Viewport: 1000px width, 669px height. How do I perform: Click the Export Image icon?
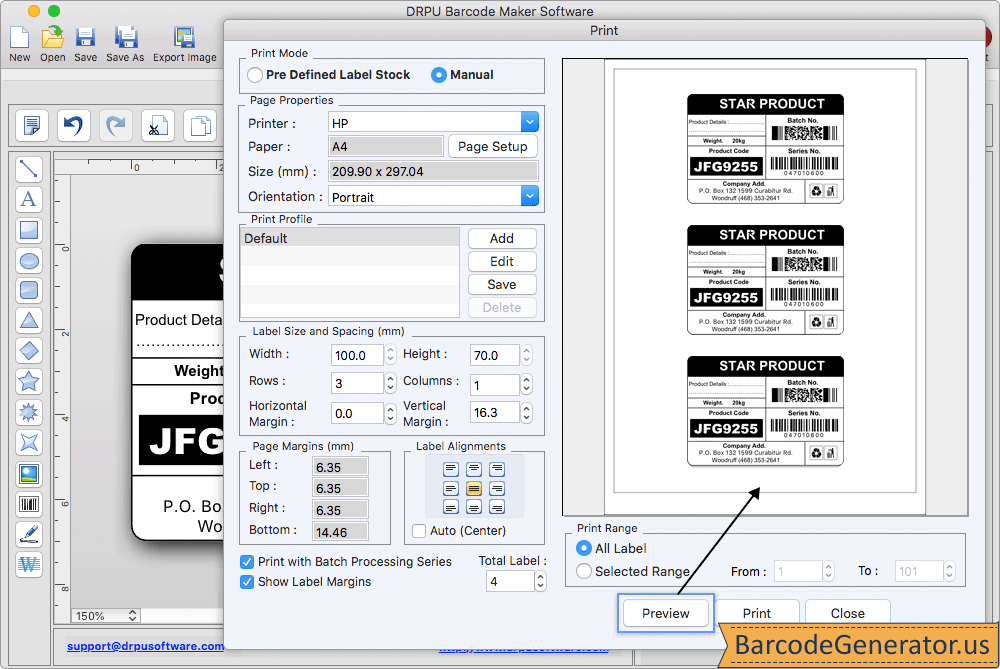pyautogui.click(x=184, y=38)
